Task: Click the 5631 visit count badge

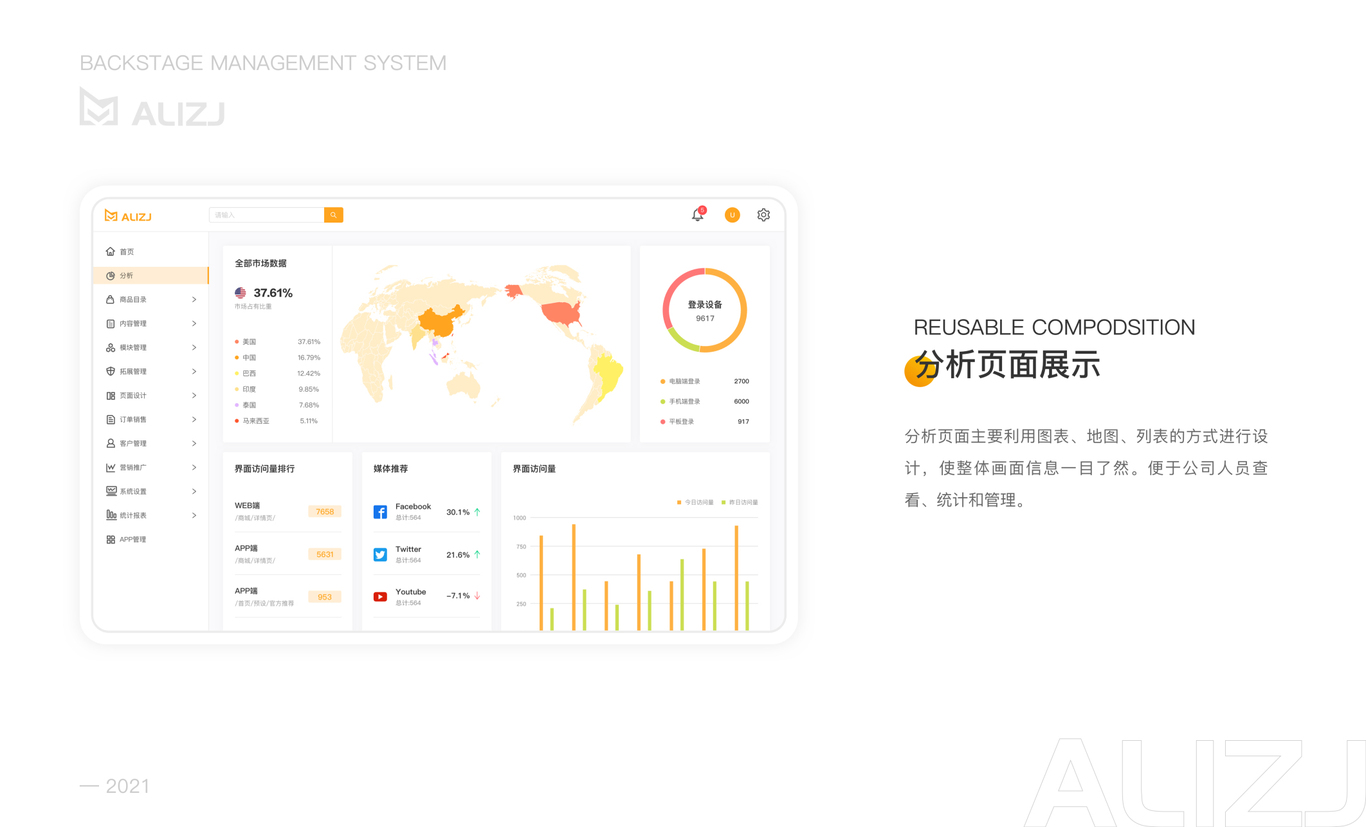Action: point(325,554)
